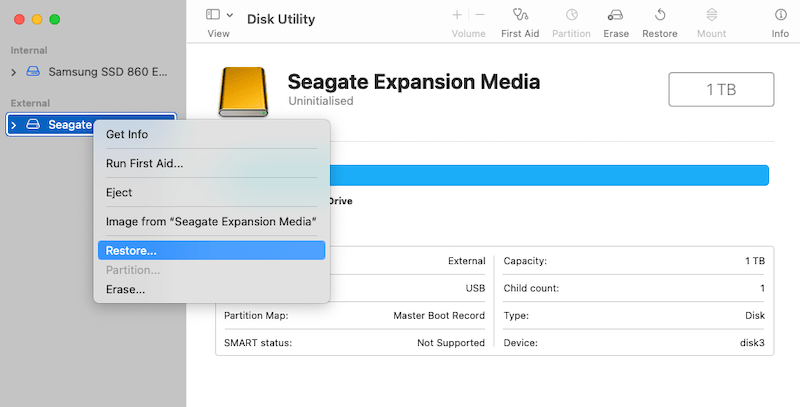Select Run First Aid… menu entry

pos(144,163)
